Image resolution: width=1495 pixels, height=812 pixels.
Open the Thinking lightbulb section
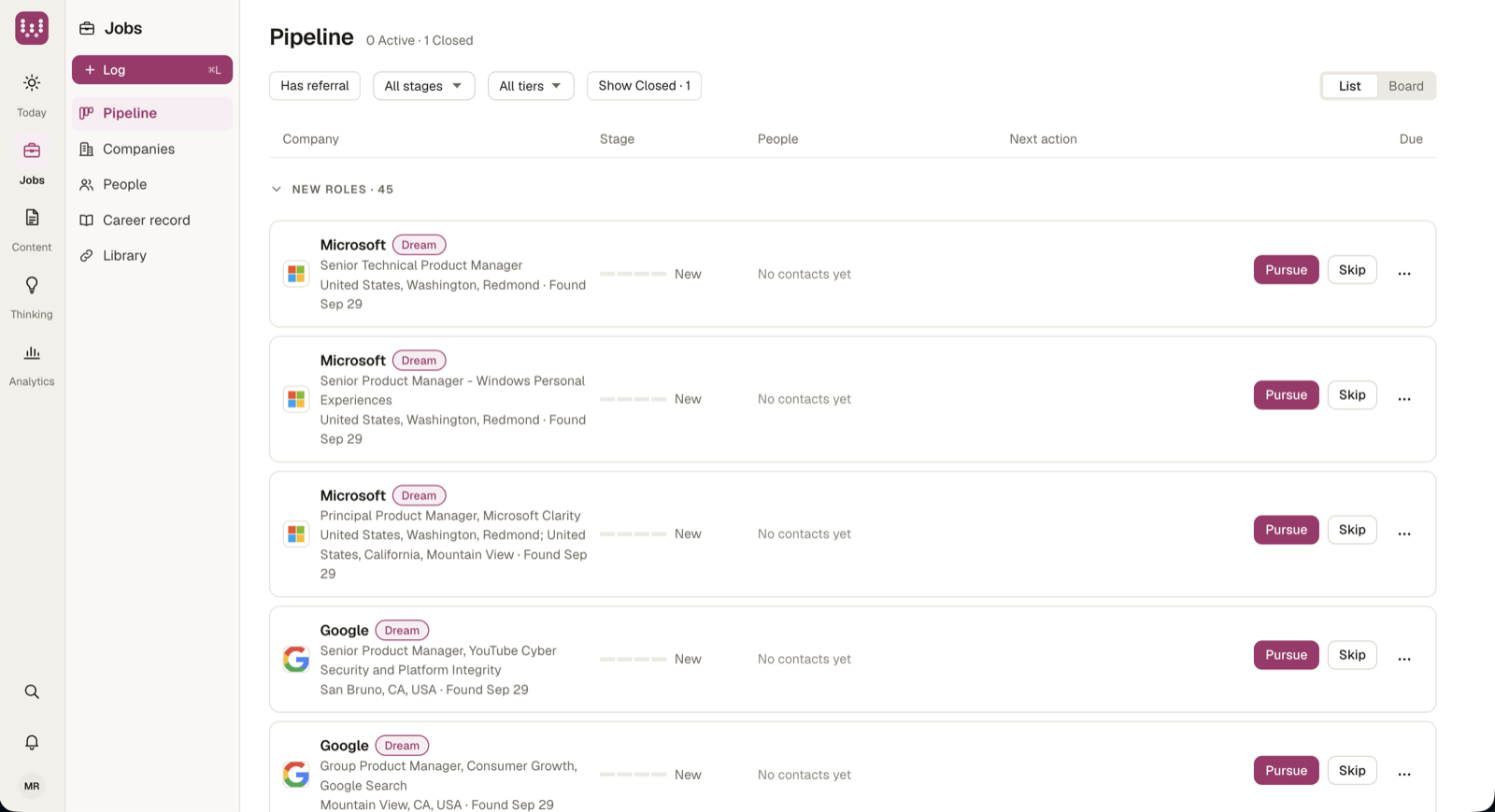[x=32, y=297]
